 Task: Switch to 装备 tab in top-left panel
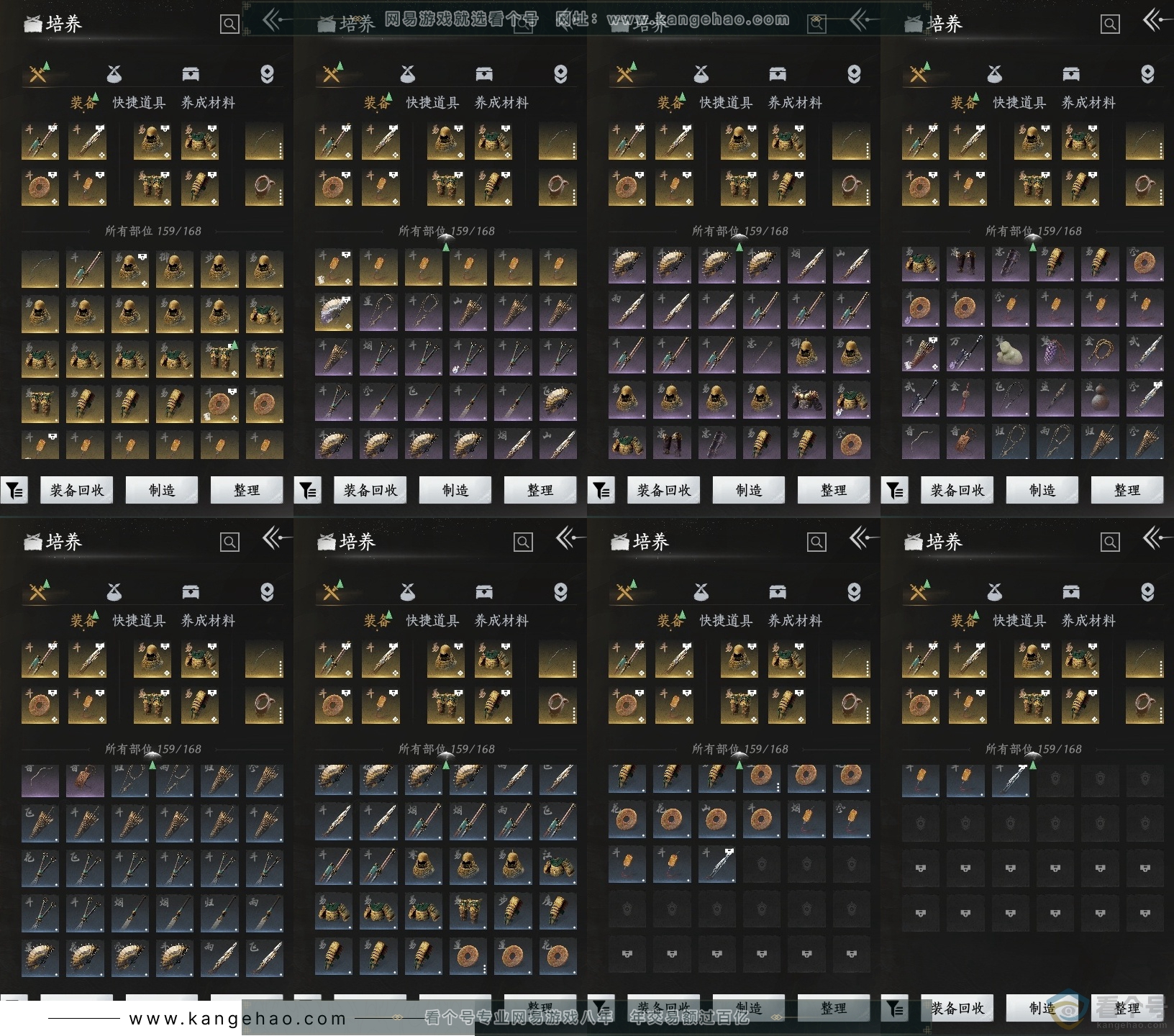pos(83,103)
